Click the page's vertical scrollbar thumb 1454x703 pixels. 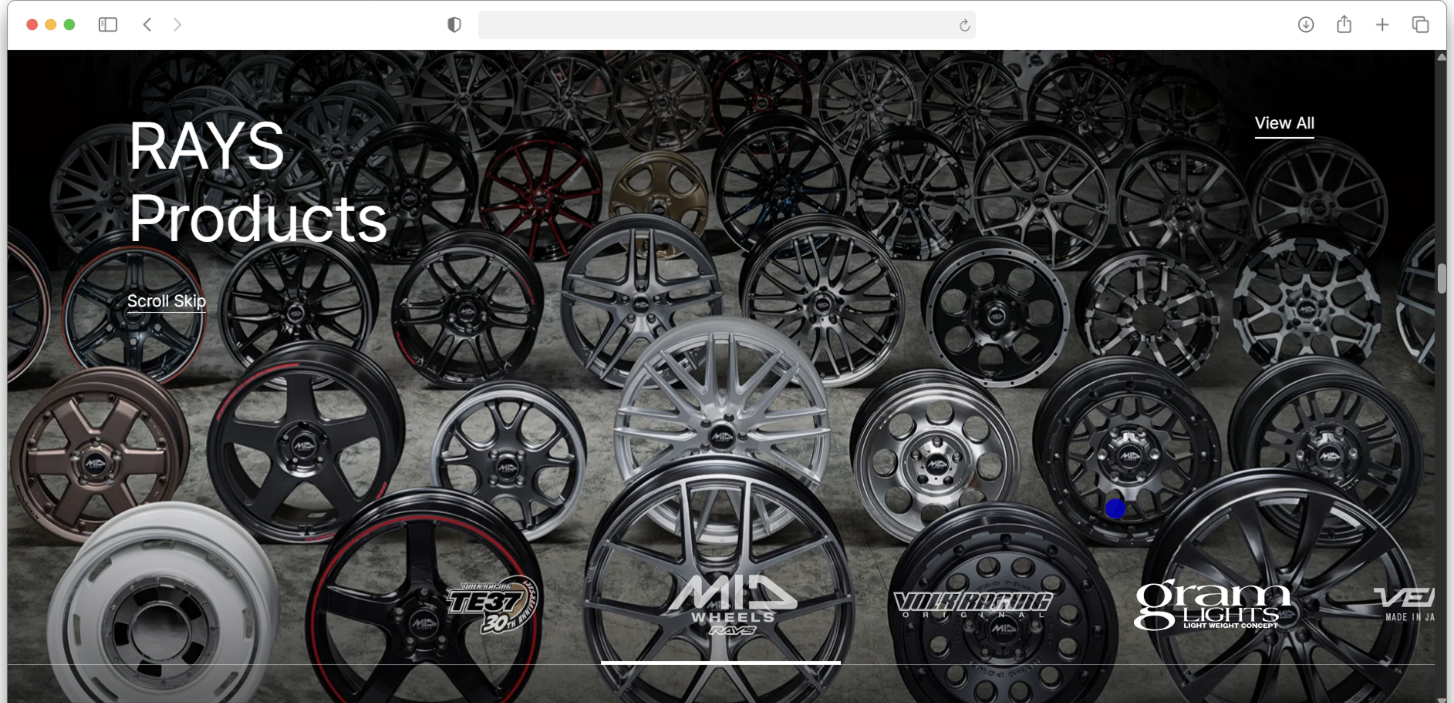click(1442, 278)
